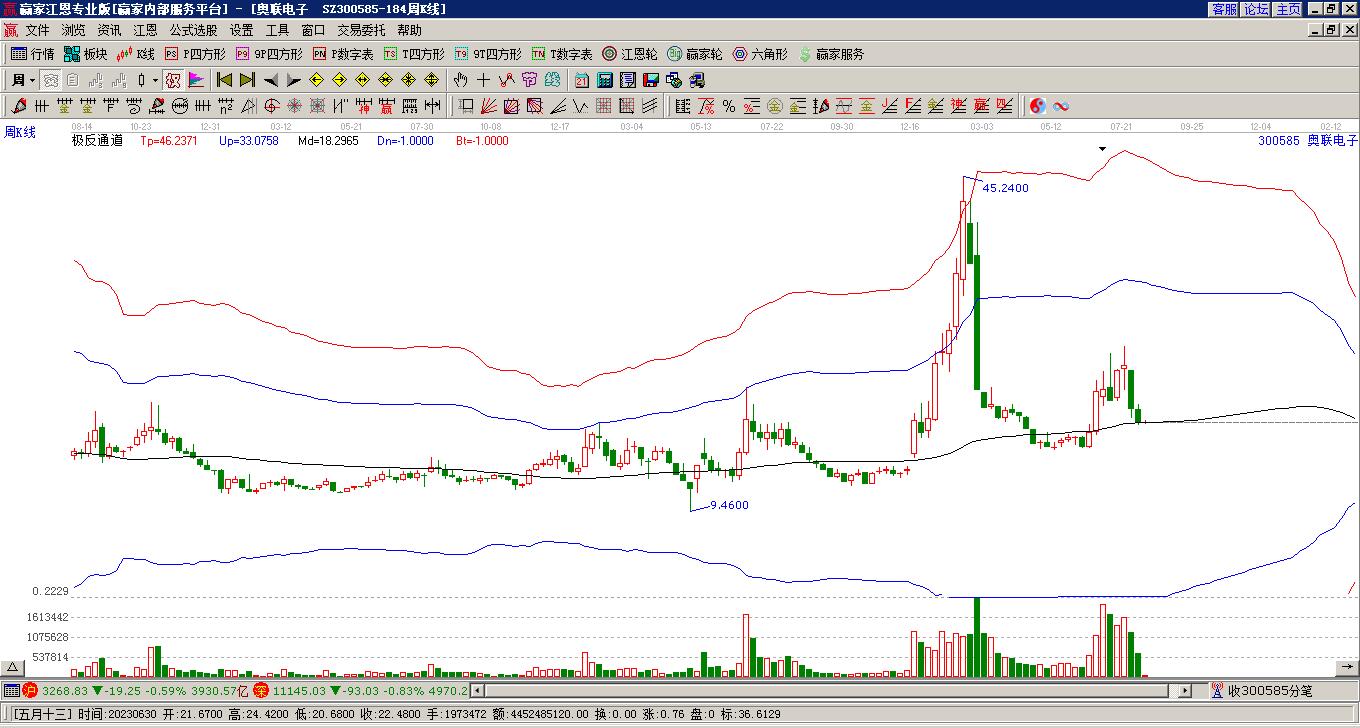Open the 交易委托 menu

(x=361, y=31)
